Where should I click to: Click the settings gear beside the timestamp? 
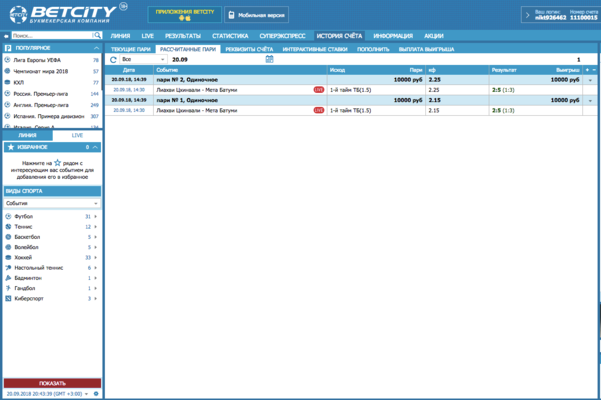pyautogui.click(x=96, y=394)
